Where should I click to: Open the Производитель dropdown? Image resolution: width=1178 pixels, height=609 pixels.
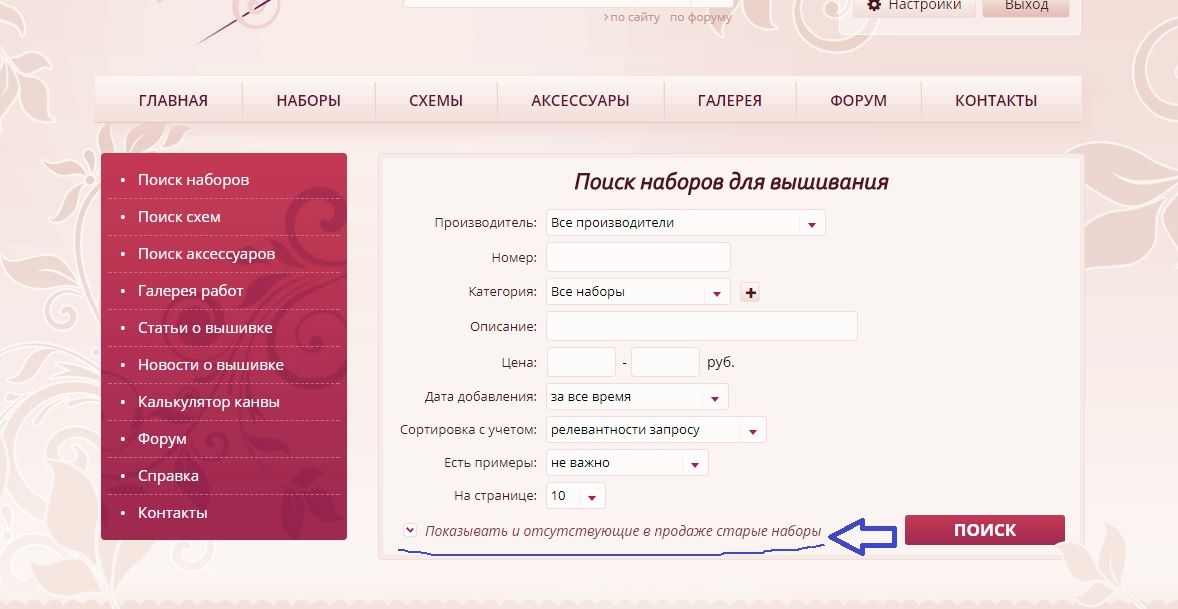click(685, 223)
